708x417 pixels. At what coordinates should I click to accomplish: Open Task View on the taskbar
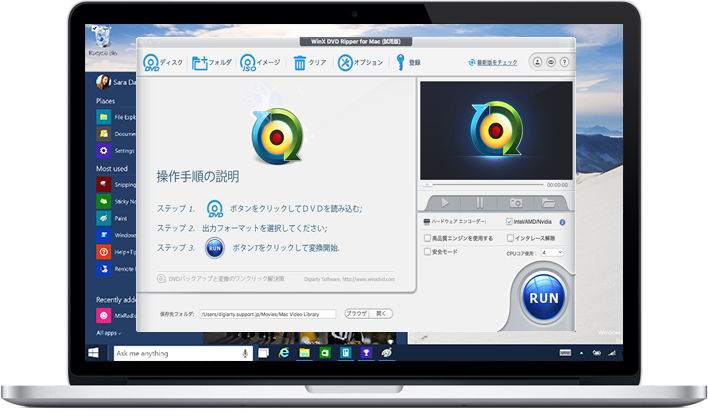(x=263, y=353)
